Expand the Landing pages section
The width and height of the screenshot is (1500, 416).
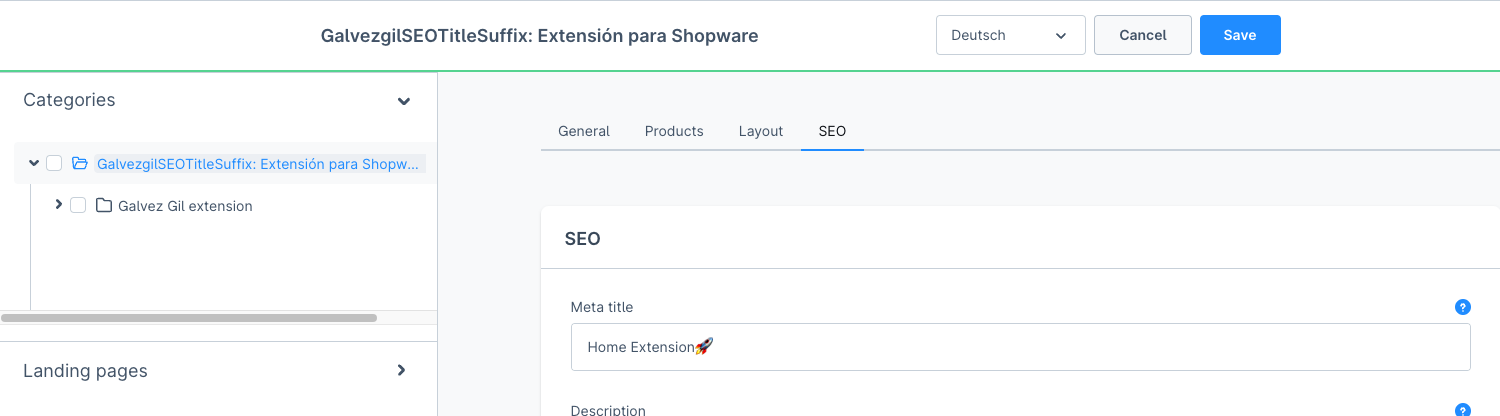click(x=401, y=370)
